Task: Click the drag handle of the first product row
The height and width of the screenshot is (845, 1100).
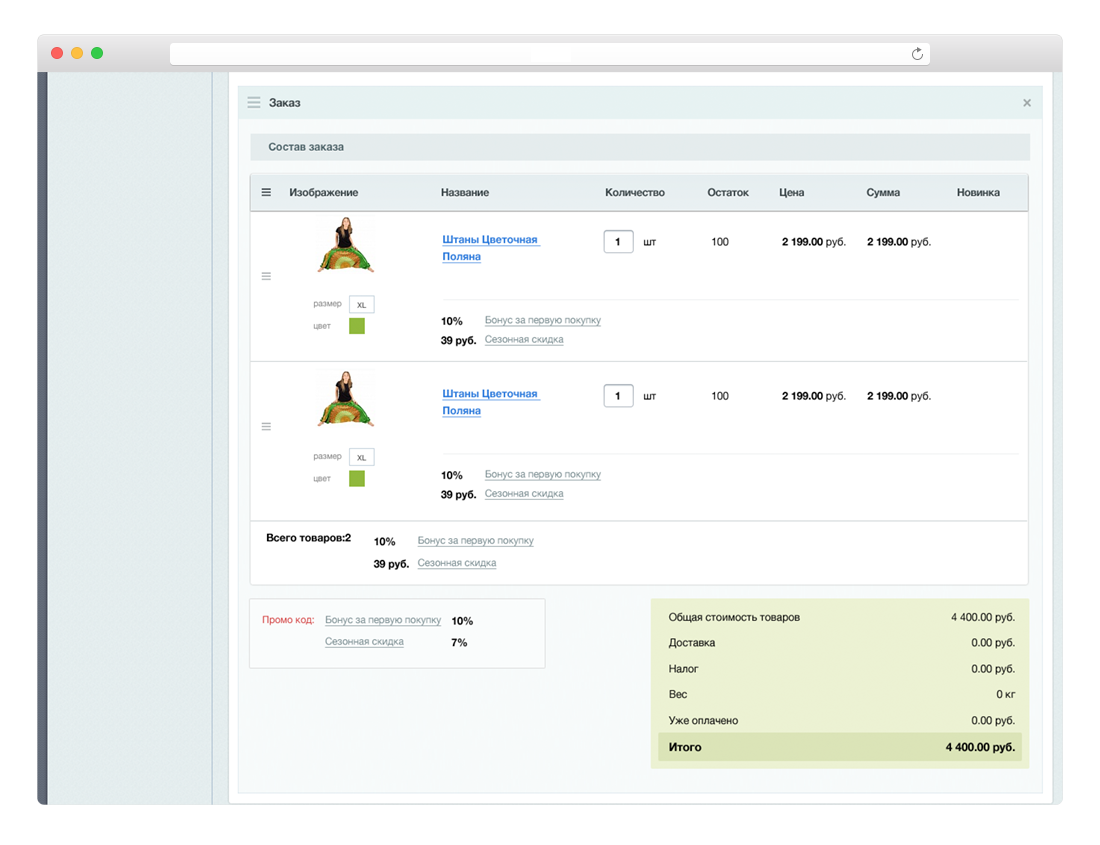Action: pos(266,276)
